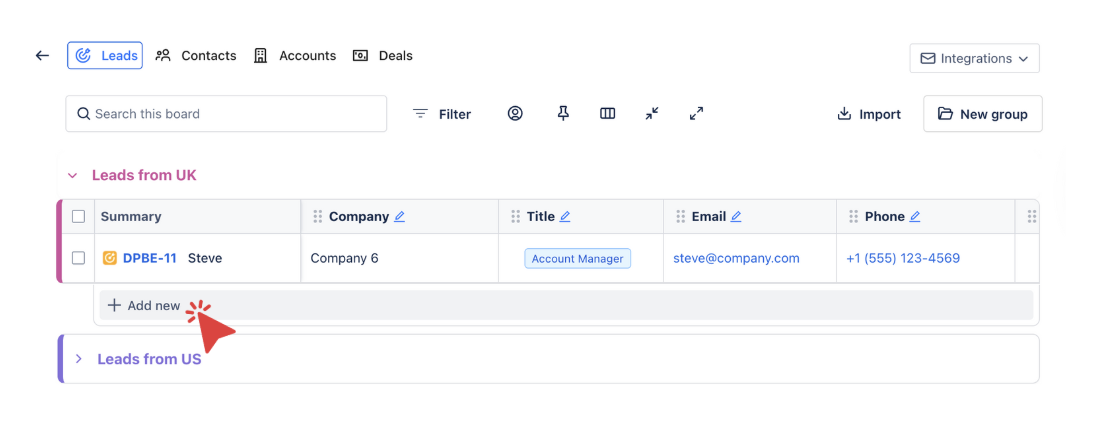Screen dimensions: 1106x422
Task: Click the Account Manager title tag
Action: [x=577, y=259]
